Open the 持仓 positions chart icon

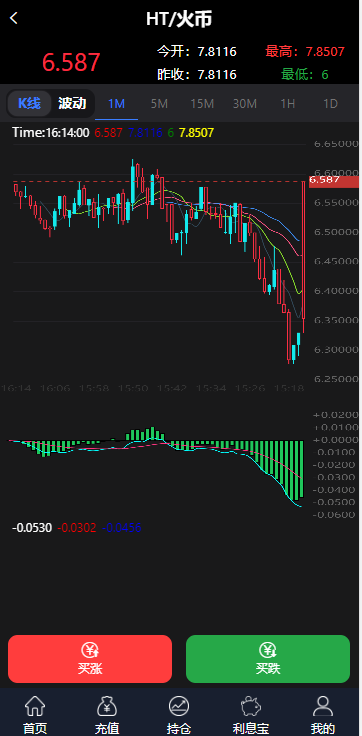point(179,706)
